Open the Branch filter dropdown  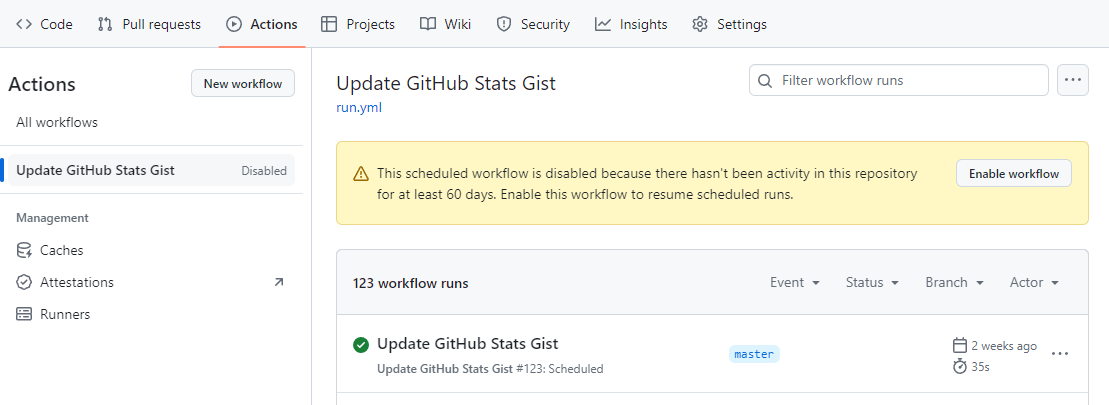[x=954, y=282]
